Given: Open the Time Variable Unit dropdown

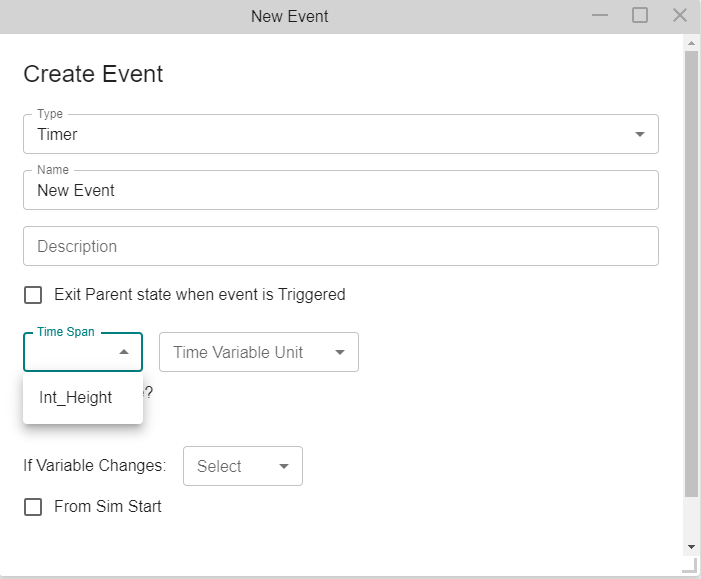Looking at the screenshot, I should pos(259,352).
